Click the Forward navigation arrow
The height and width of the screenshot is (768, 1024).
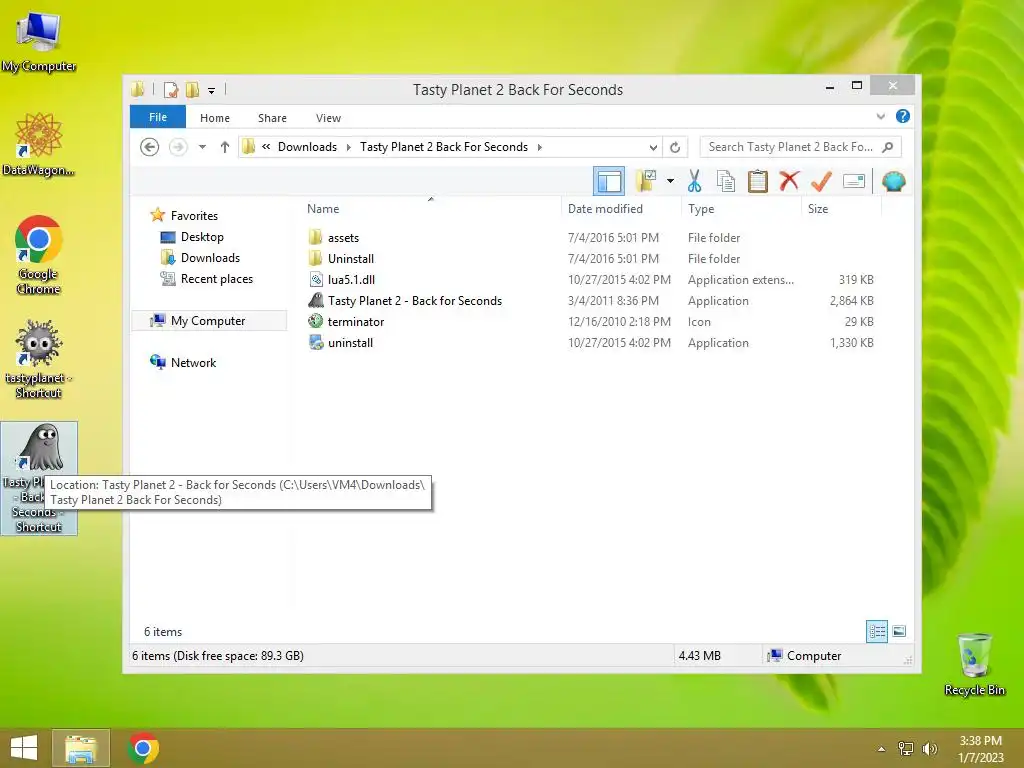tap(178, 147)
